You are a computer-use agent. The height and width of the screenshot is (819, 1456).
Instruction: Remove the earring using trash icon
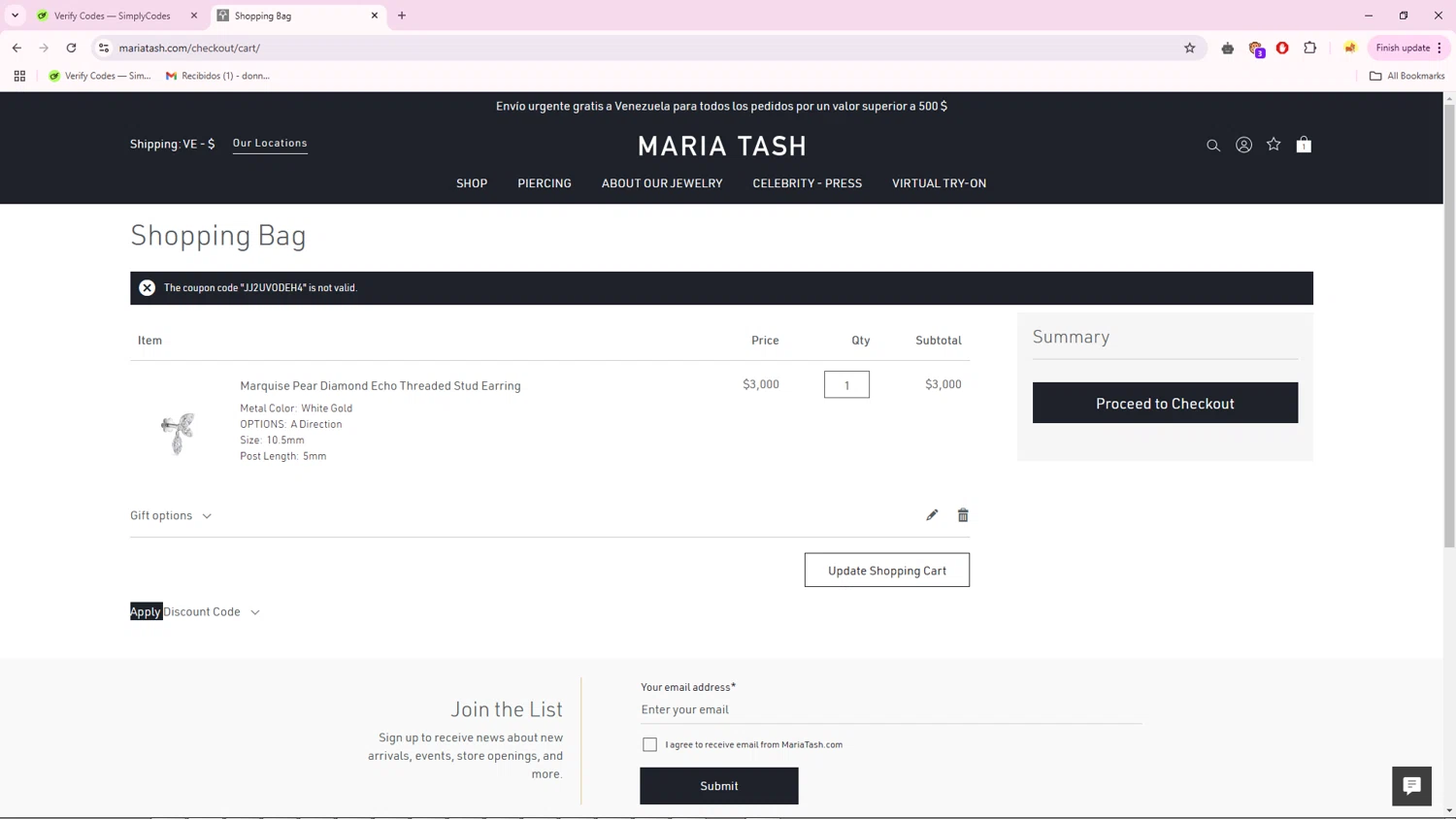963,515
